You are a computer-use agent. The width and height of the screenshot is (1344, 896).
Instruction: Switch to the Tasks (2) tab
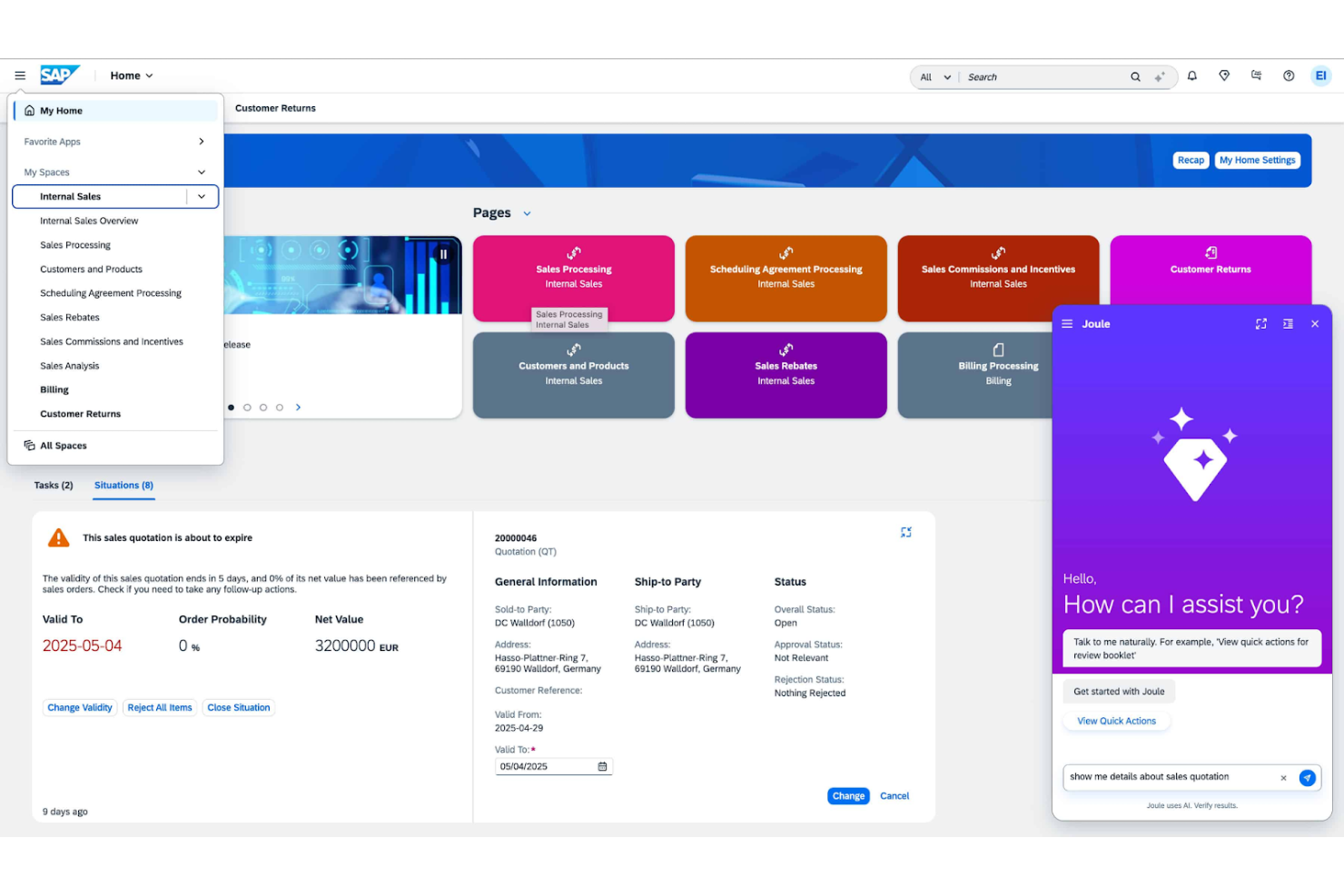[53, 486]
